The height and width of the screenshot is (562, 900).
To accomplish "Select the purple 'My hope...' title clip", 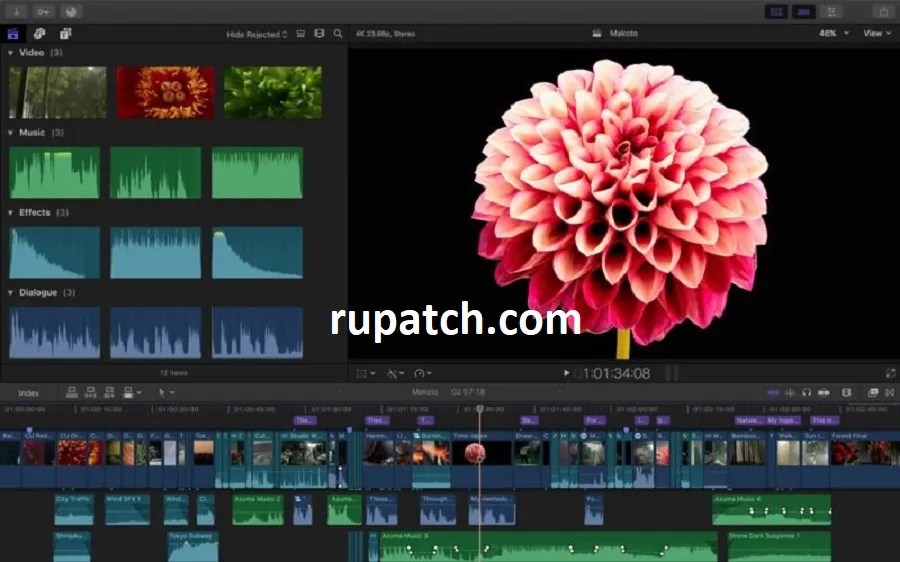I will point(783,421).
